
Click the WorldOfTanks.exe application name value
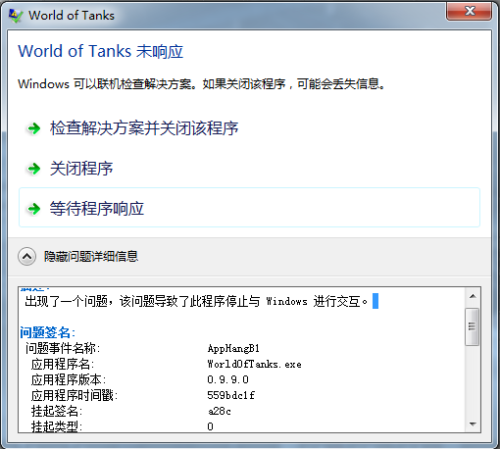254,364
